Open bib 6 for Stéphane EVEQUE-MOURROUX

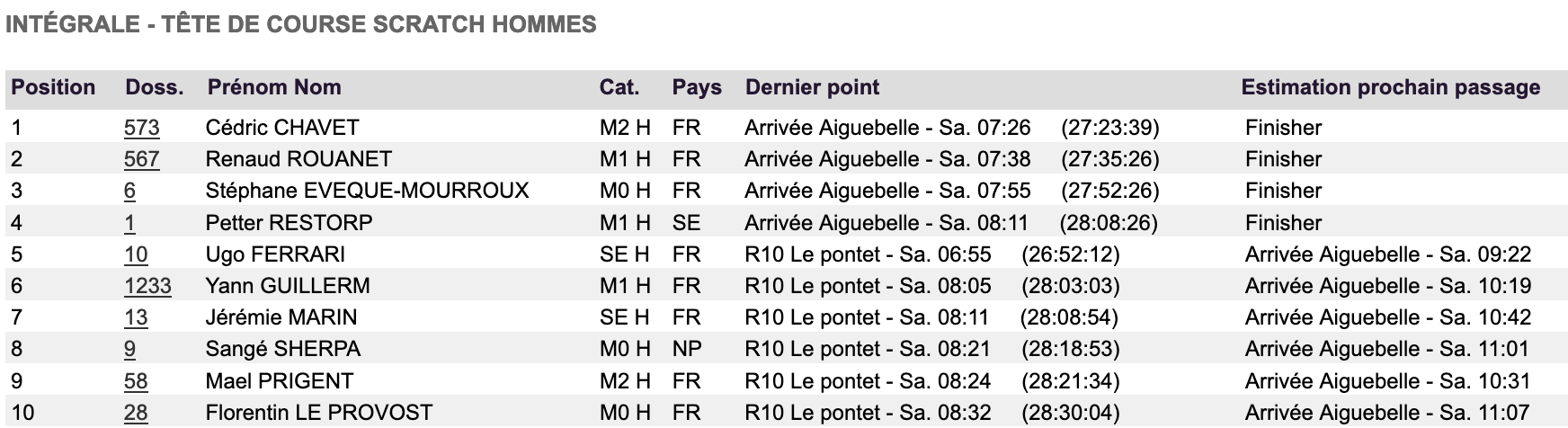tap(129, 191)
